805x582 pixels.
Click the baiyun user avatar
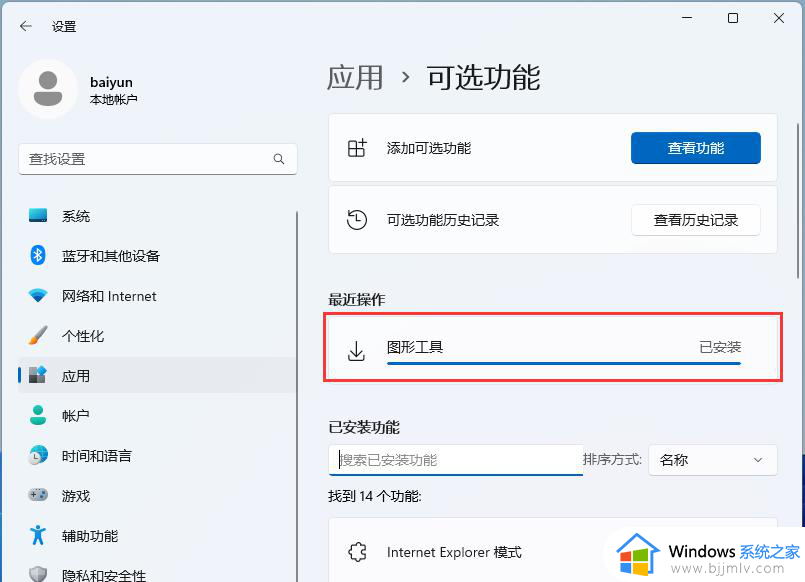click(x=48, y=89)
